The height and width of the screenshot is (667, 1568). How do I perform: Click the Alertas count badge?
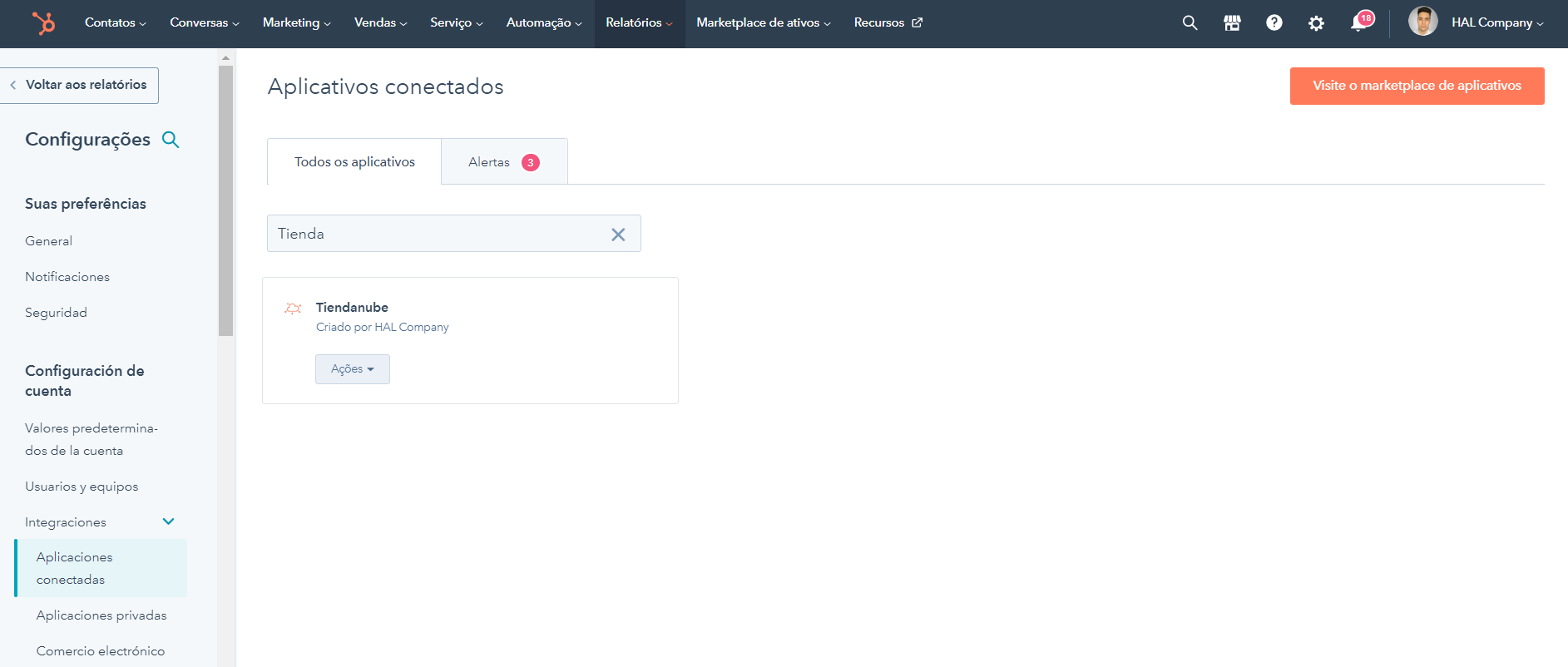tap(531, 162)
